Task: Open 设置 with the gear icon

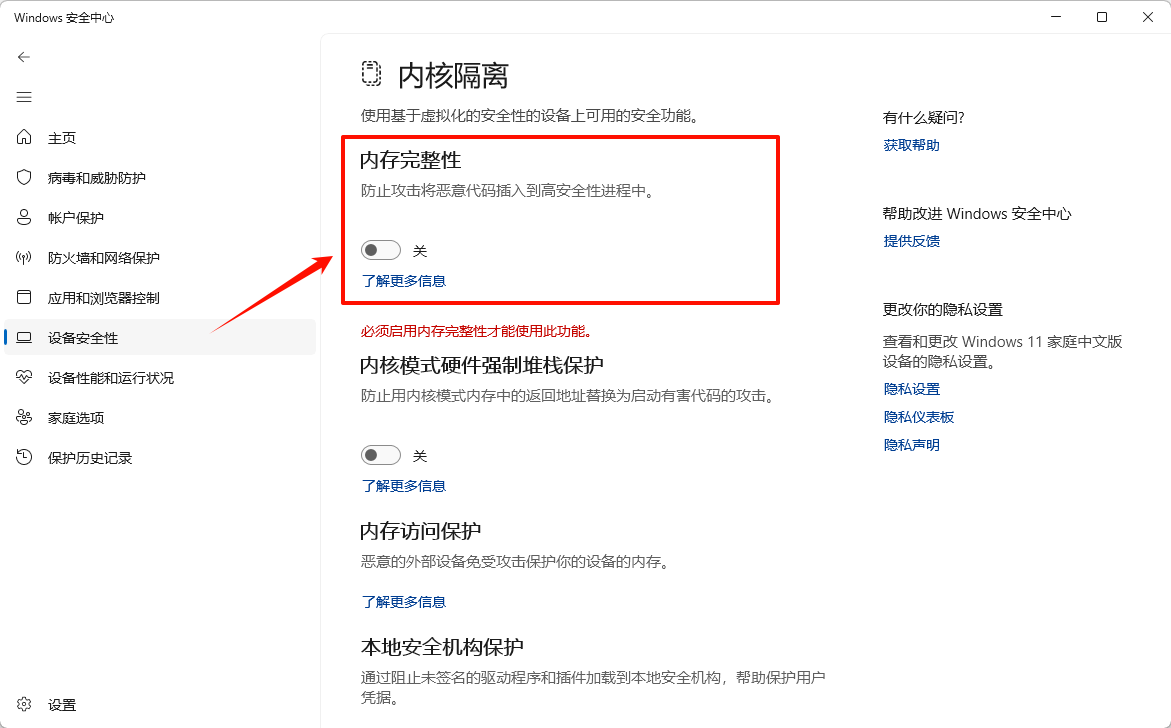Action: [x=22, y=704]
